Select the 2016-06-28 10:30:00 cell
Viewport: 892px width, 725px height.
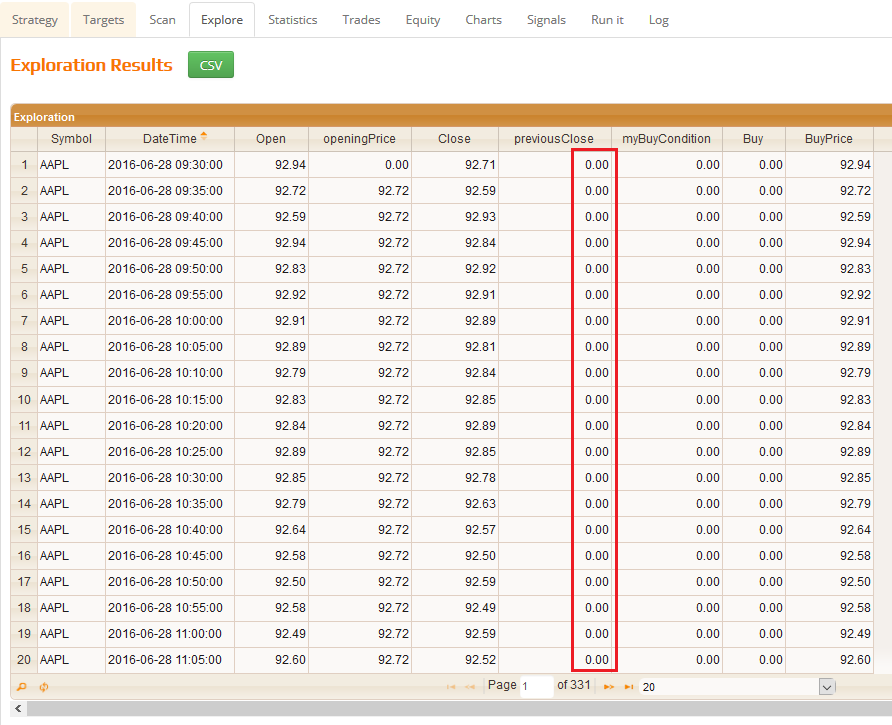tap(170, 478)
